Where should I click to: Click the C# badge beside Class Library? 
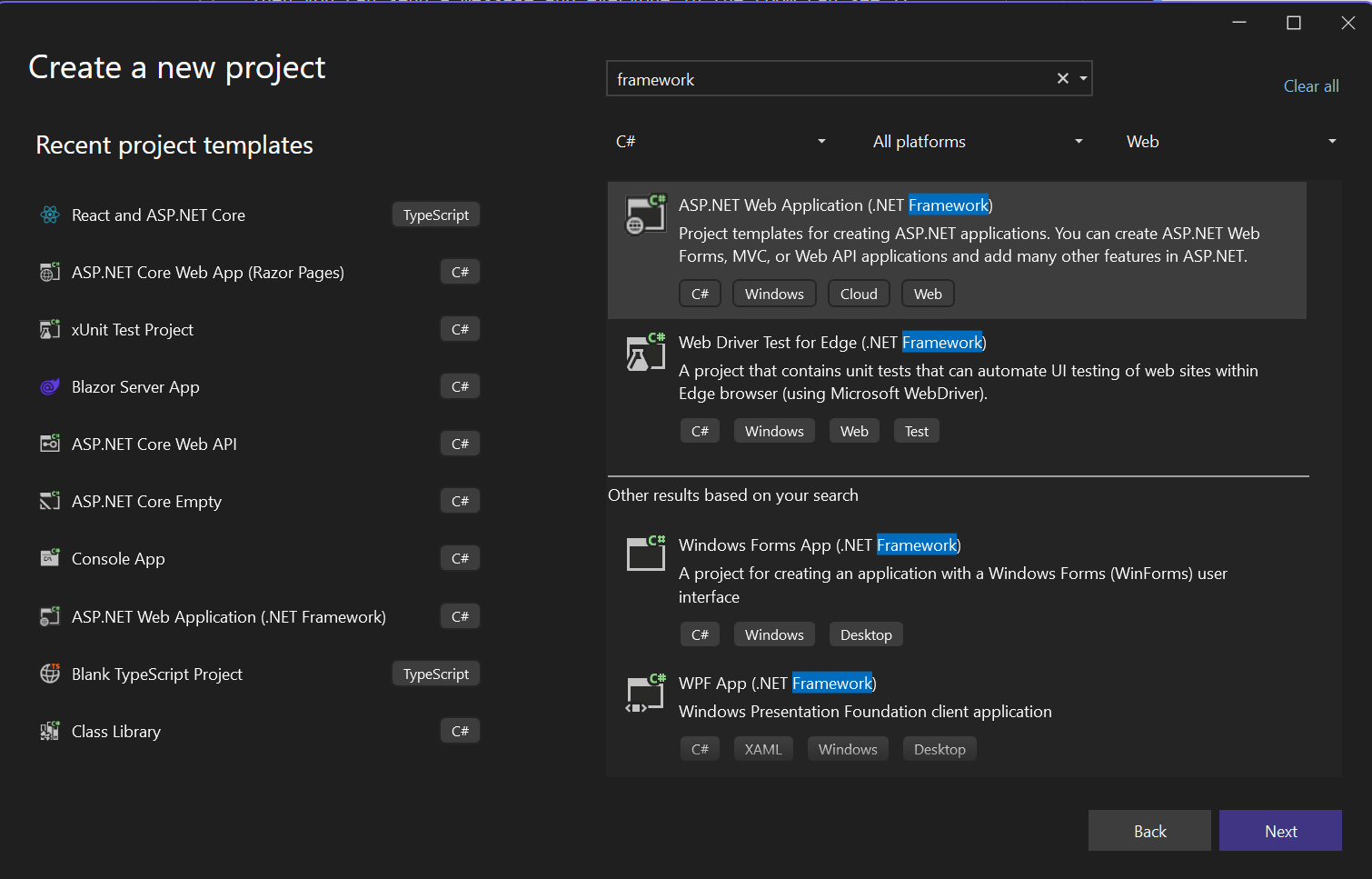pyautogui.click(x=460, y=732)
